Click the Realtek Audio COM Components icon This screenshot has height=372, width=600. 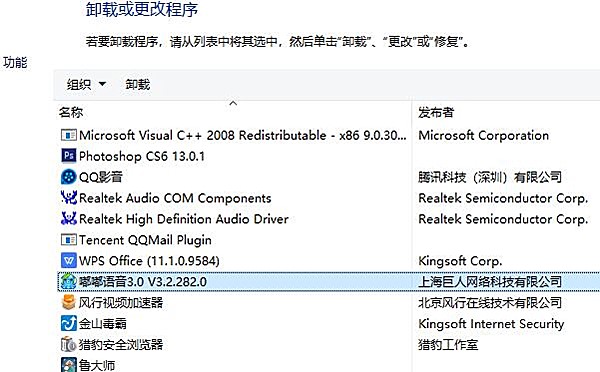pyautogui.click(x=68, y=198)
